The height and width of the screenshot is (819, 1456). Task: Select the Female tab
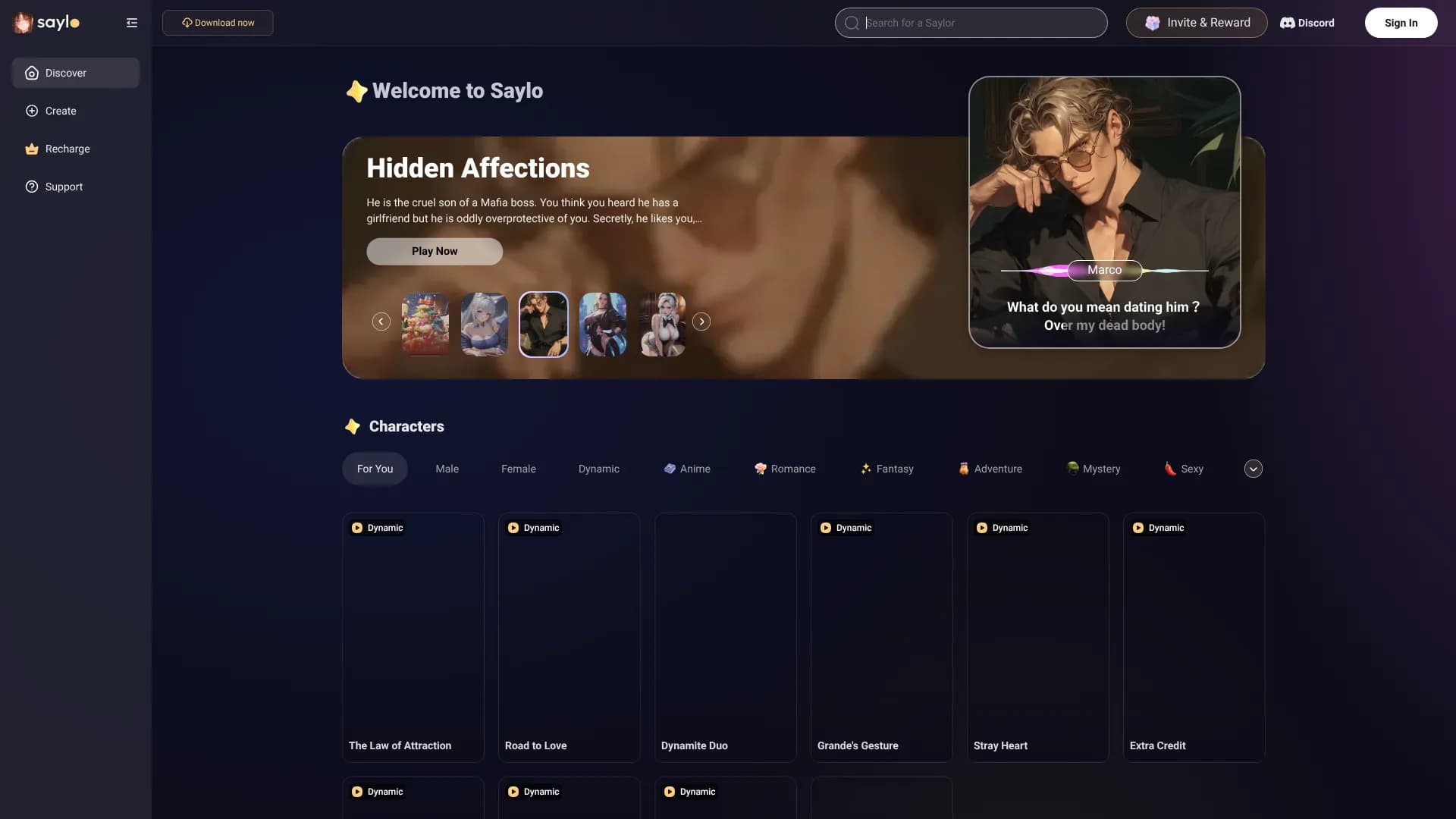point(519,469)
